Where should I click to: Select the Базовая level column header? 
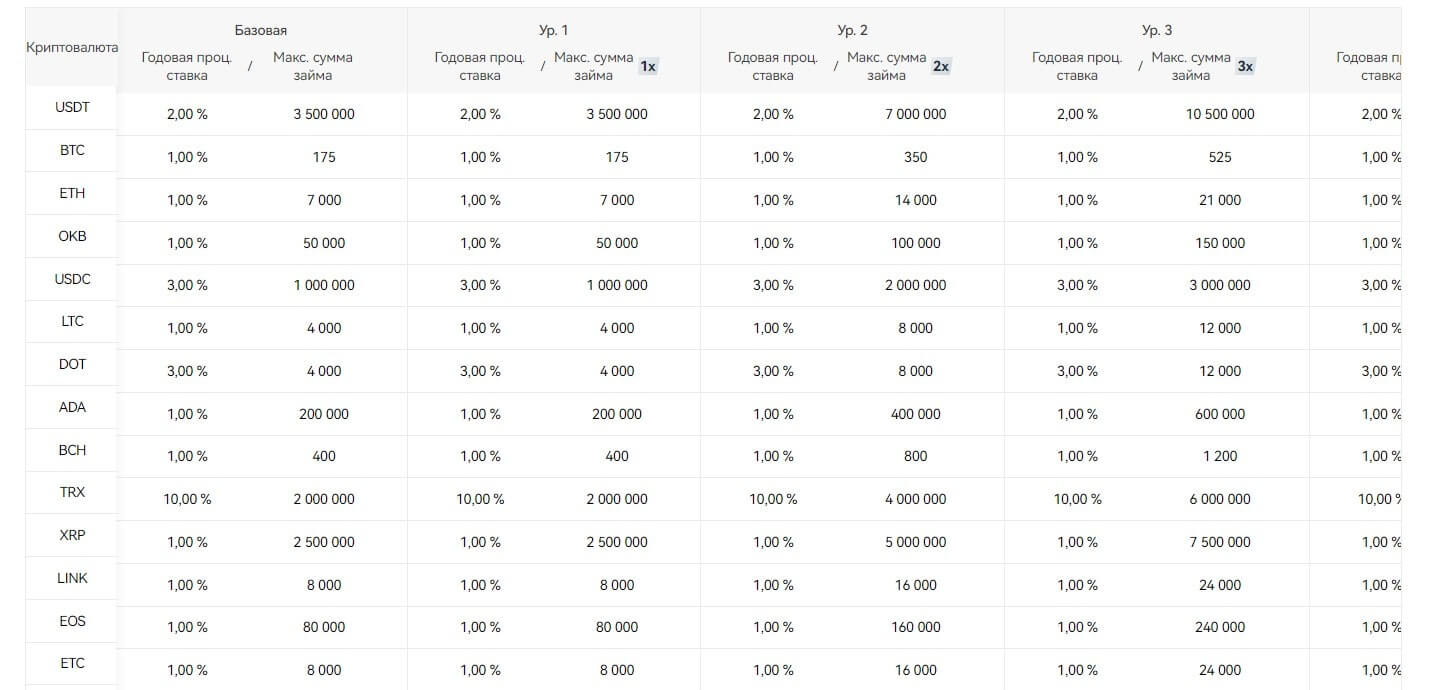(261, 31)
